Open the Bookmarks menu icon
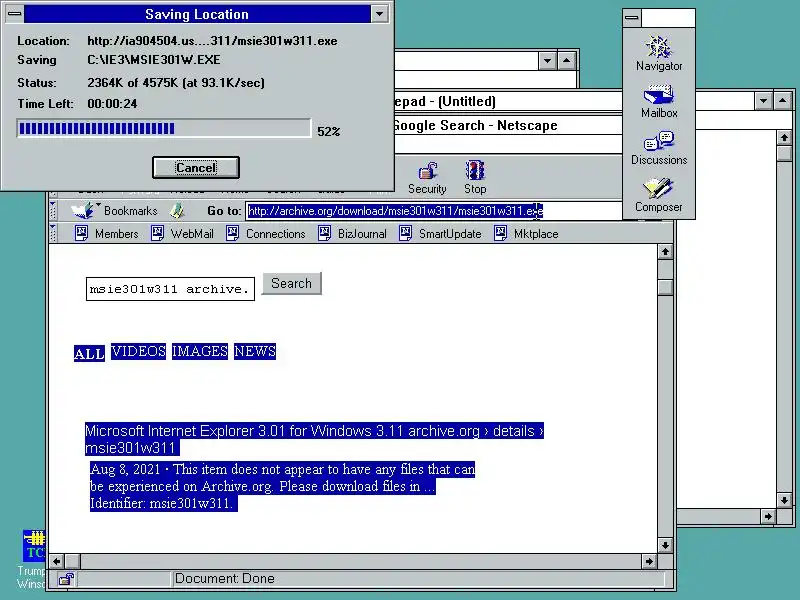Viewport: 800px width, 600px height. coord(82,210)
